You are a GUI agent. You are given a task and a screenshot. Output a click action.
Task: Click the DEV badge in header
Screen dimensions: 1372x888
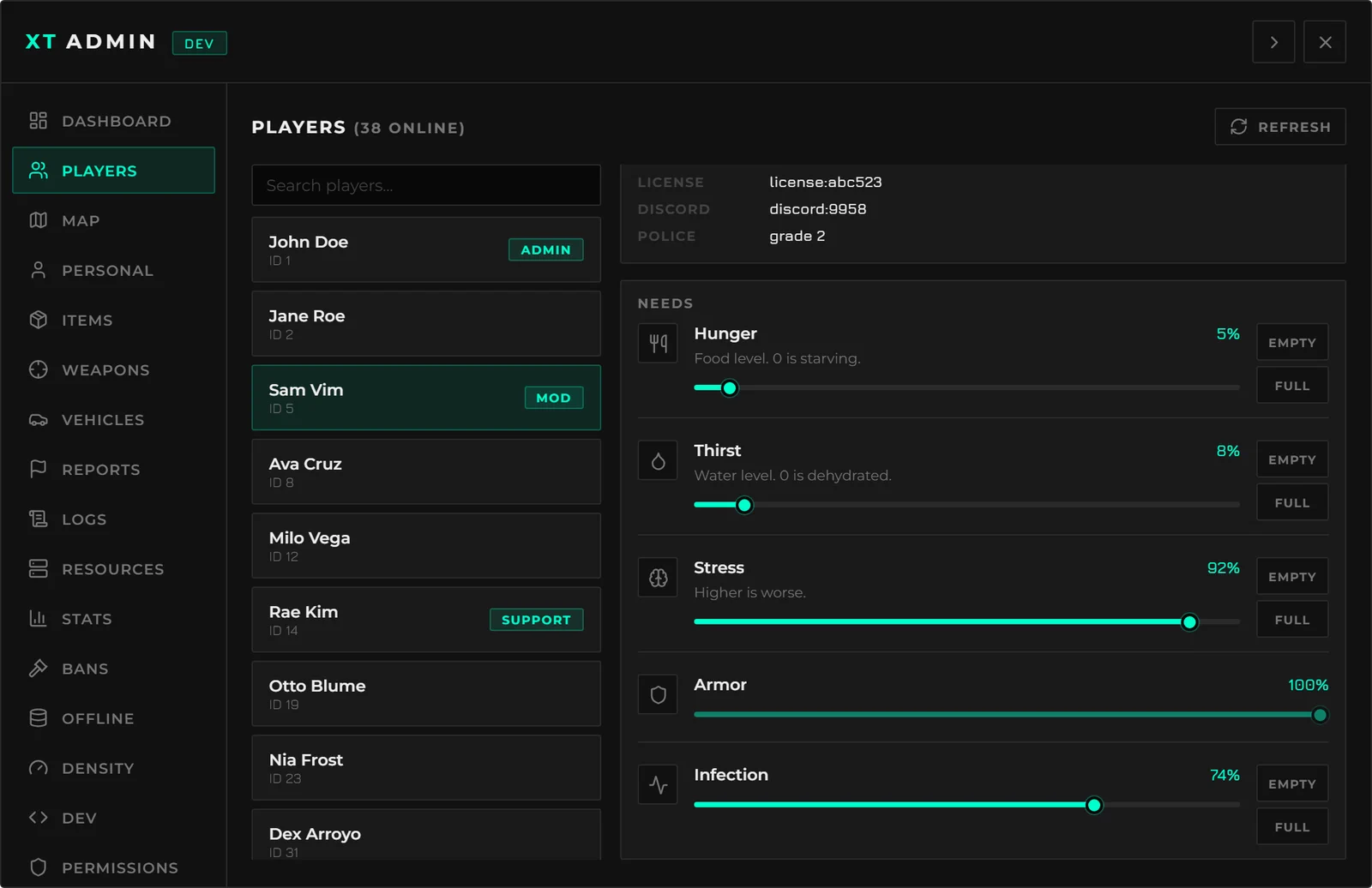tap(200, 43)
